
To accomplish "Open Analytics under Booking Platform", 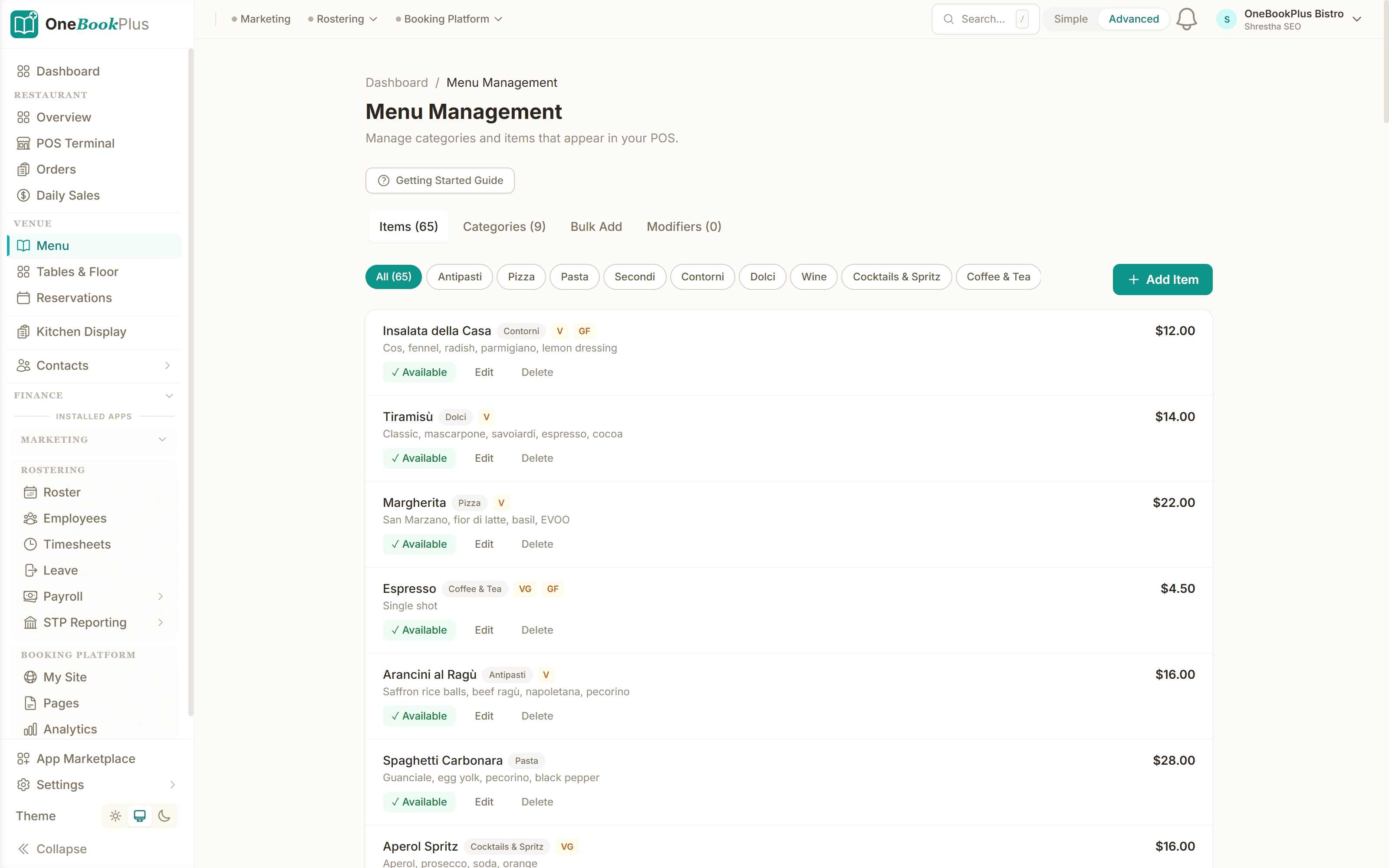I will coord(70,729).
